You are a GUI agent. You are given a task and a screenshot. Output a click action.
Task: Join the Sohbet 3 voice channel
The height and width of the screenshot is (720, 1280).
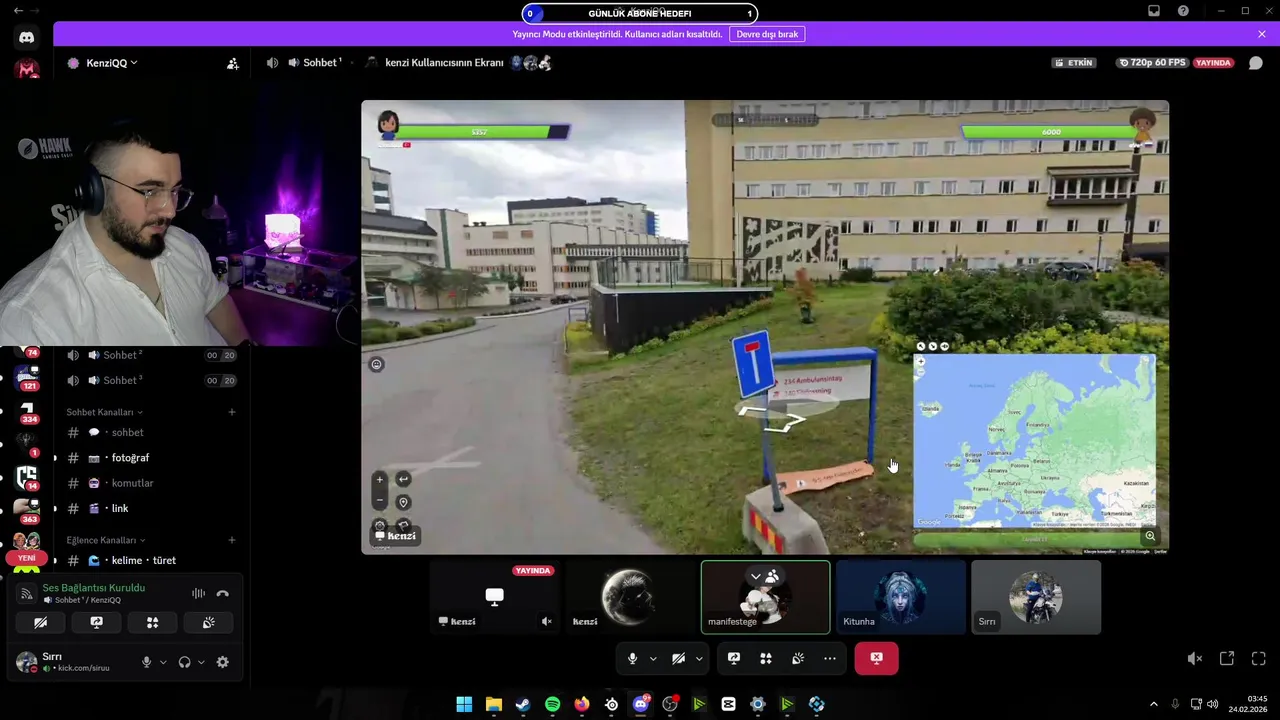point(151,380)
